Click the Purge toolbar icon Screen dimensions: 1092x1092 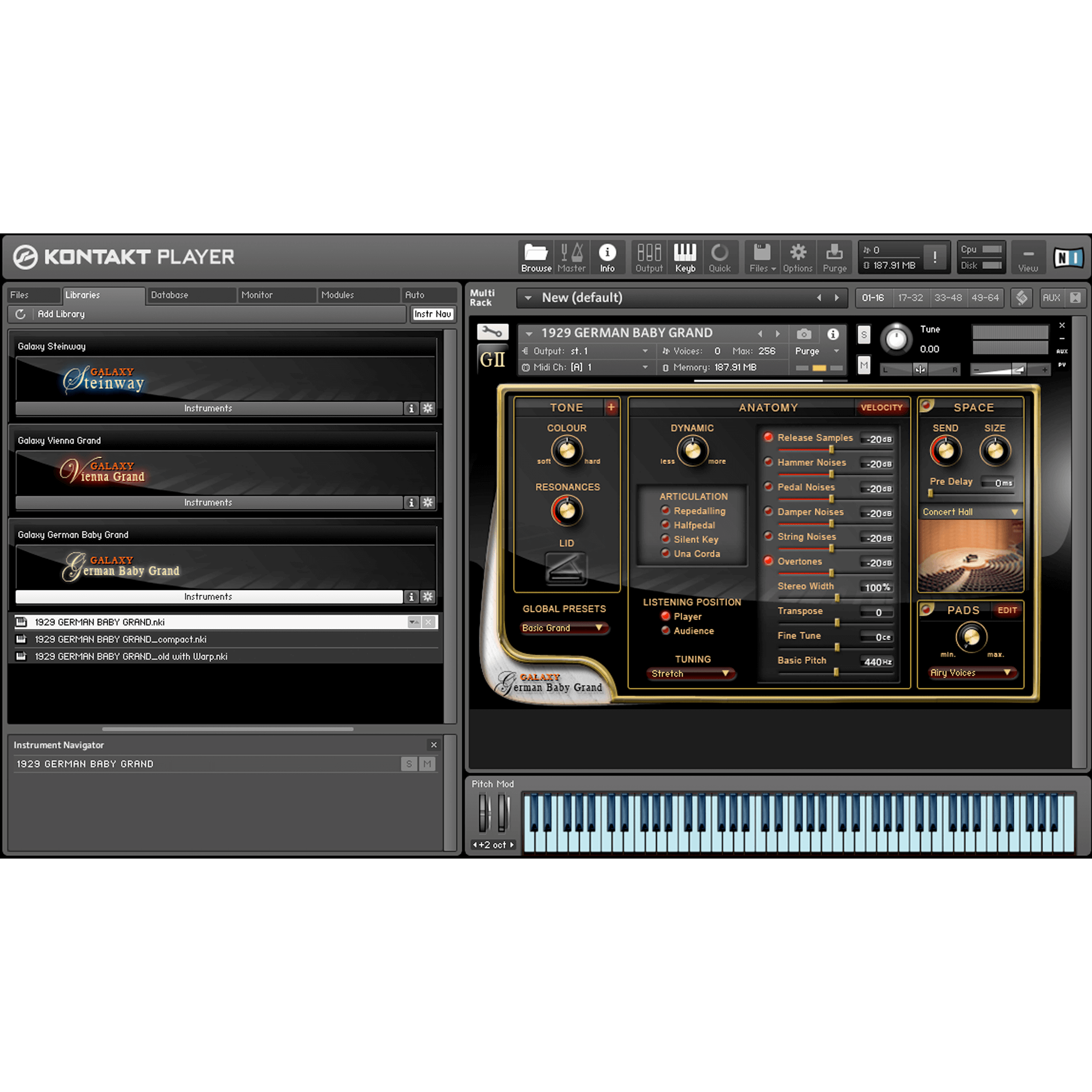point(835,257)
